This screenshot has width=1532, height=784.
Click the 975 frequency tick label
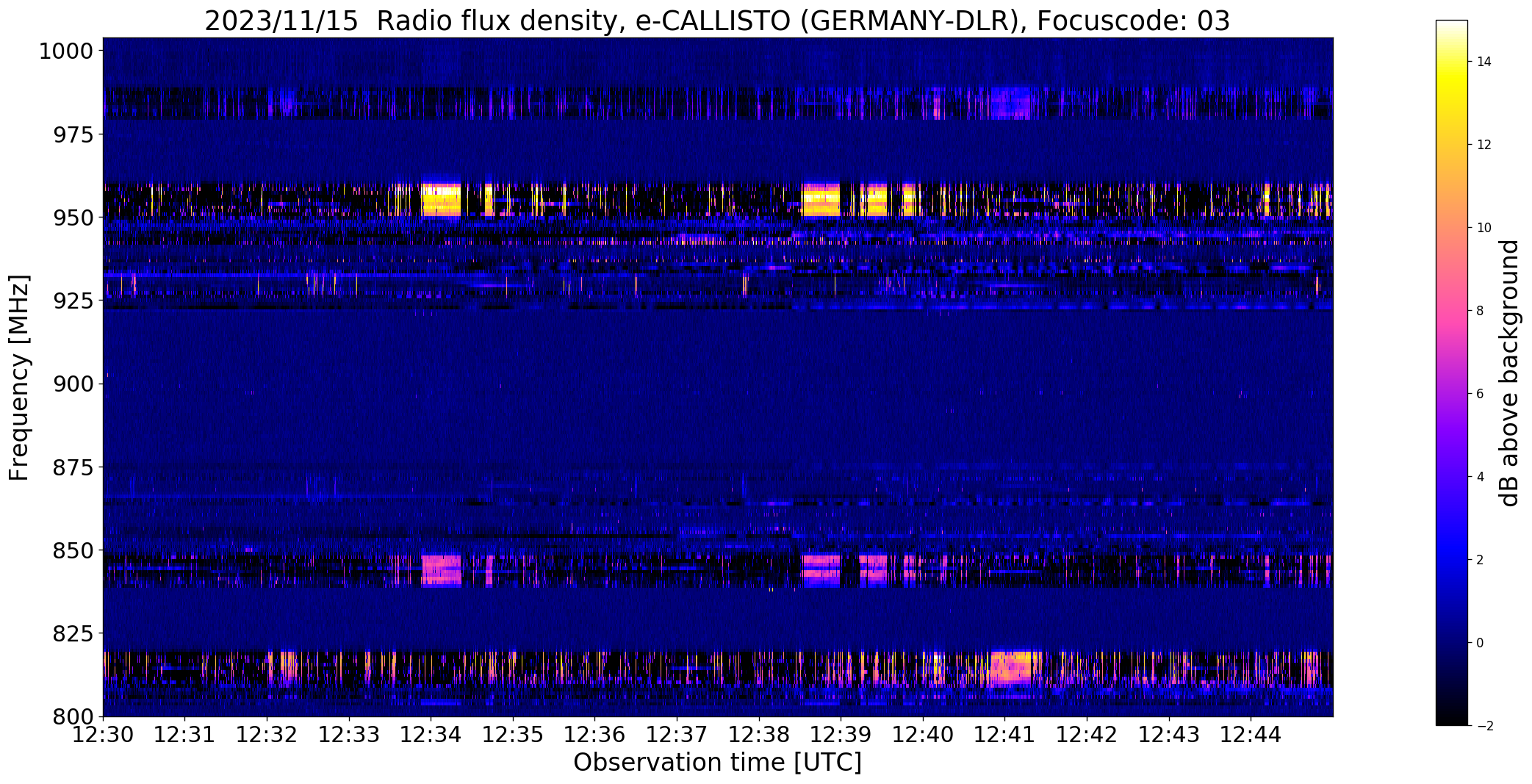(73, 134)
